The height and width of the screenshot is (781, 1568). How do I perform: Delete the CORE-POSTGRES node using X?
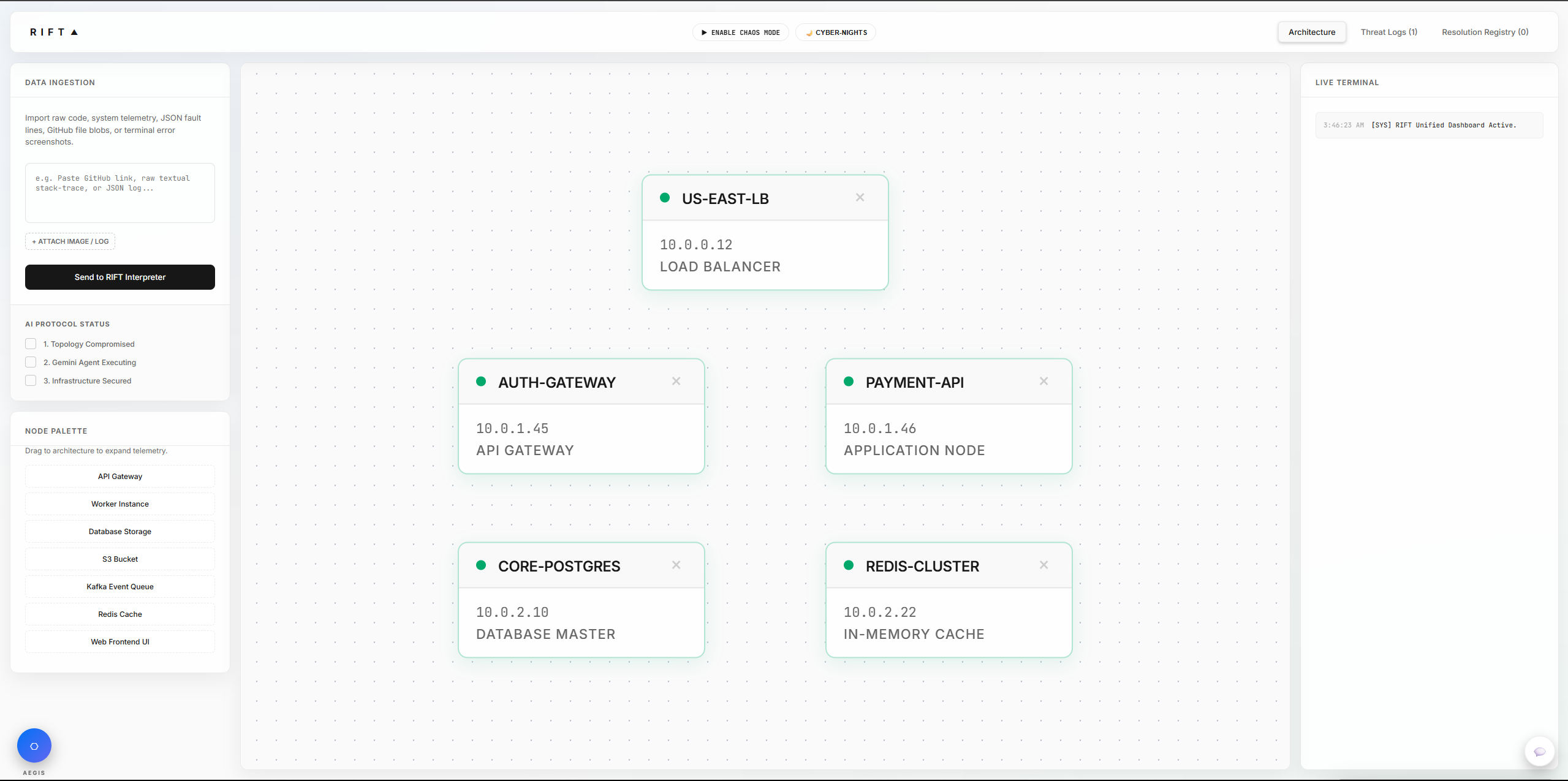(676, 565)
